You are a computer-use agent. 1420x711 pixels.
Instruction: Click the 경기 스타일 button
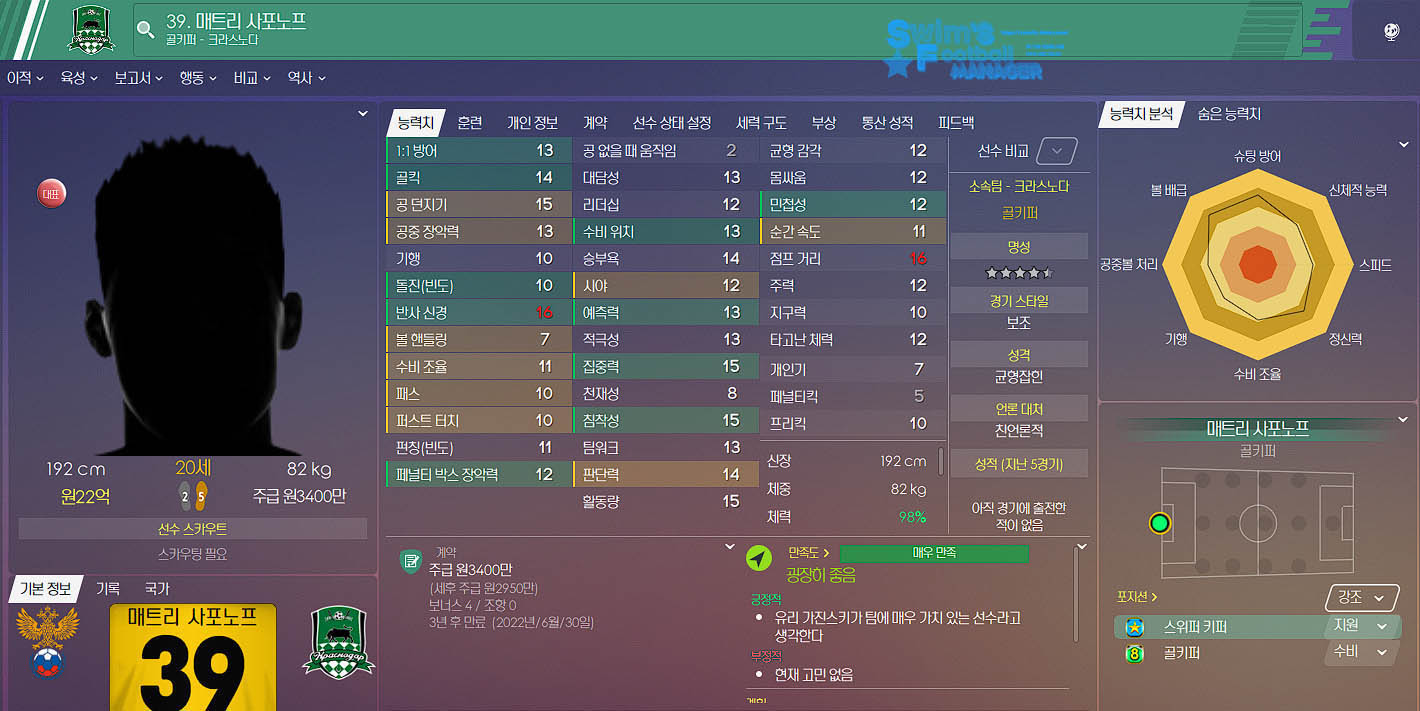tap(1019, 300)
